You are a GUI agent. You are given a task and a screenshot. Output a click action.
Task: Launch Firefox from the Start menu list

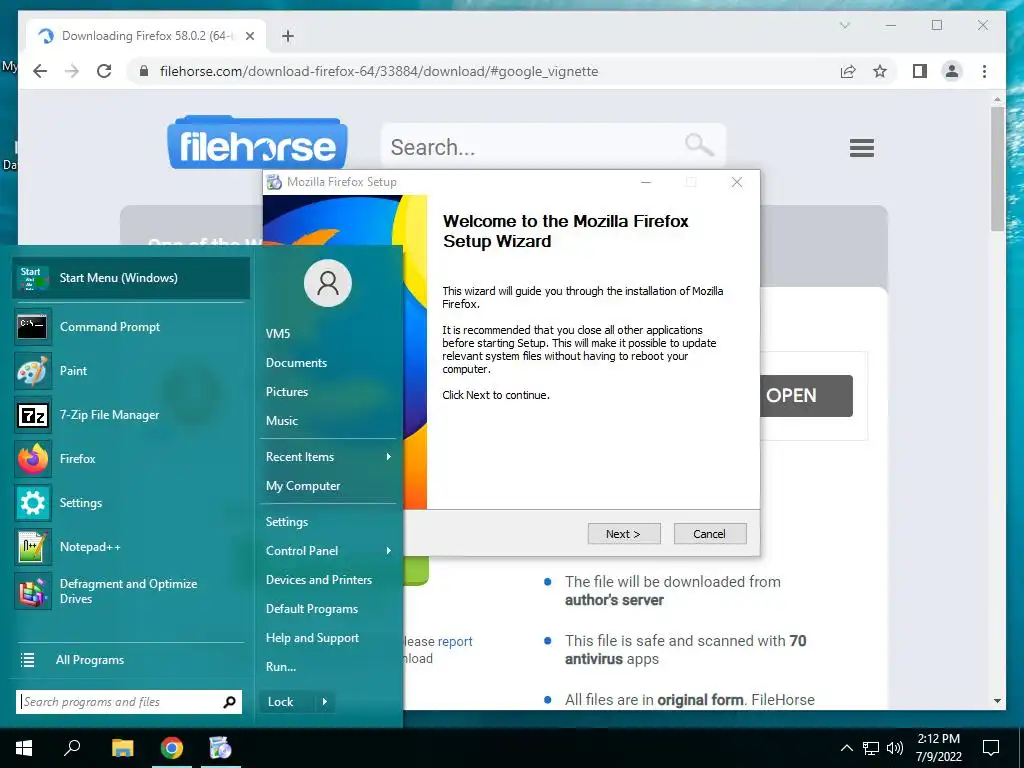(x=131, y=458)
